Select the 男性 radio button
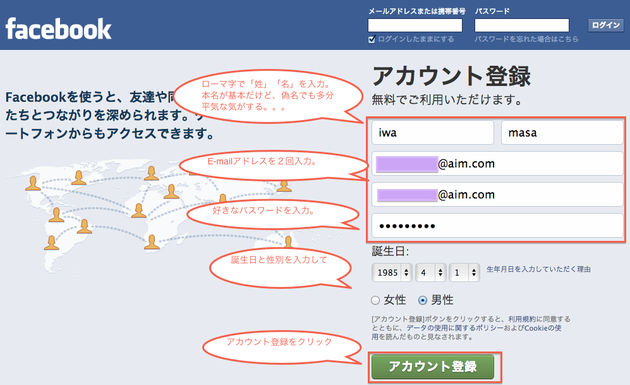The image size is (630, 385). pyautogui.click(x=422, y=300)
